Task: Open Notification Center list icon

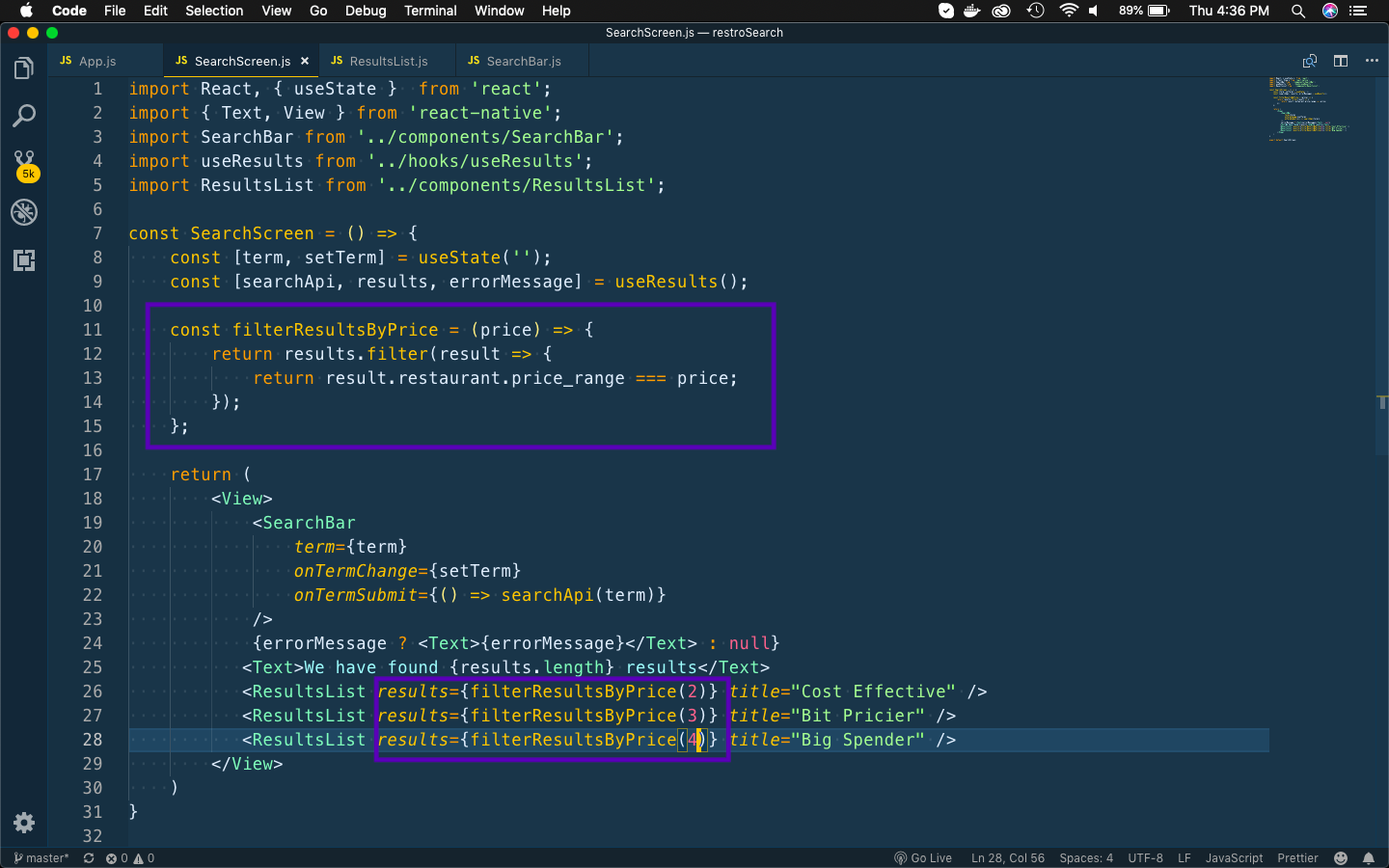Action: click(1359, 11)
